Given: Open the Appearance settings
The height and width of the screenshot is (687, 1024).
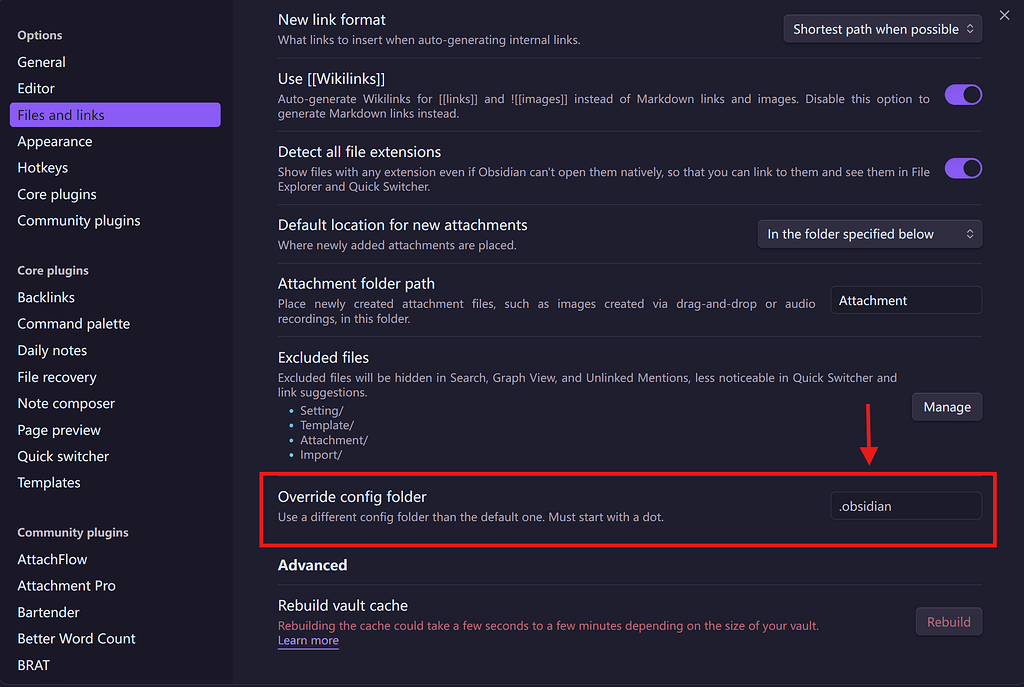Looking at the screenshot, I should pos(54,141).
